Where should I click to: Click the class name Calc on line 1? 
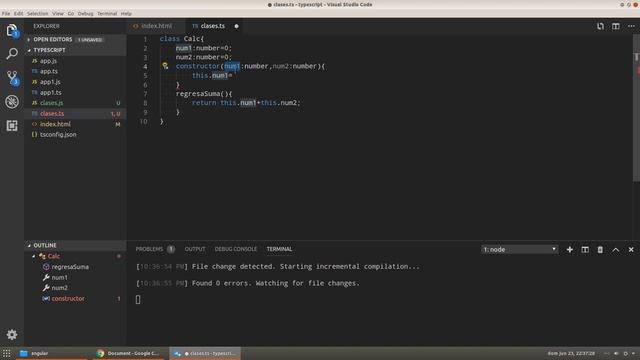point(191,39)
